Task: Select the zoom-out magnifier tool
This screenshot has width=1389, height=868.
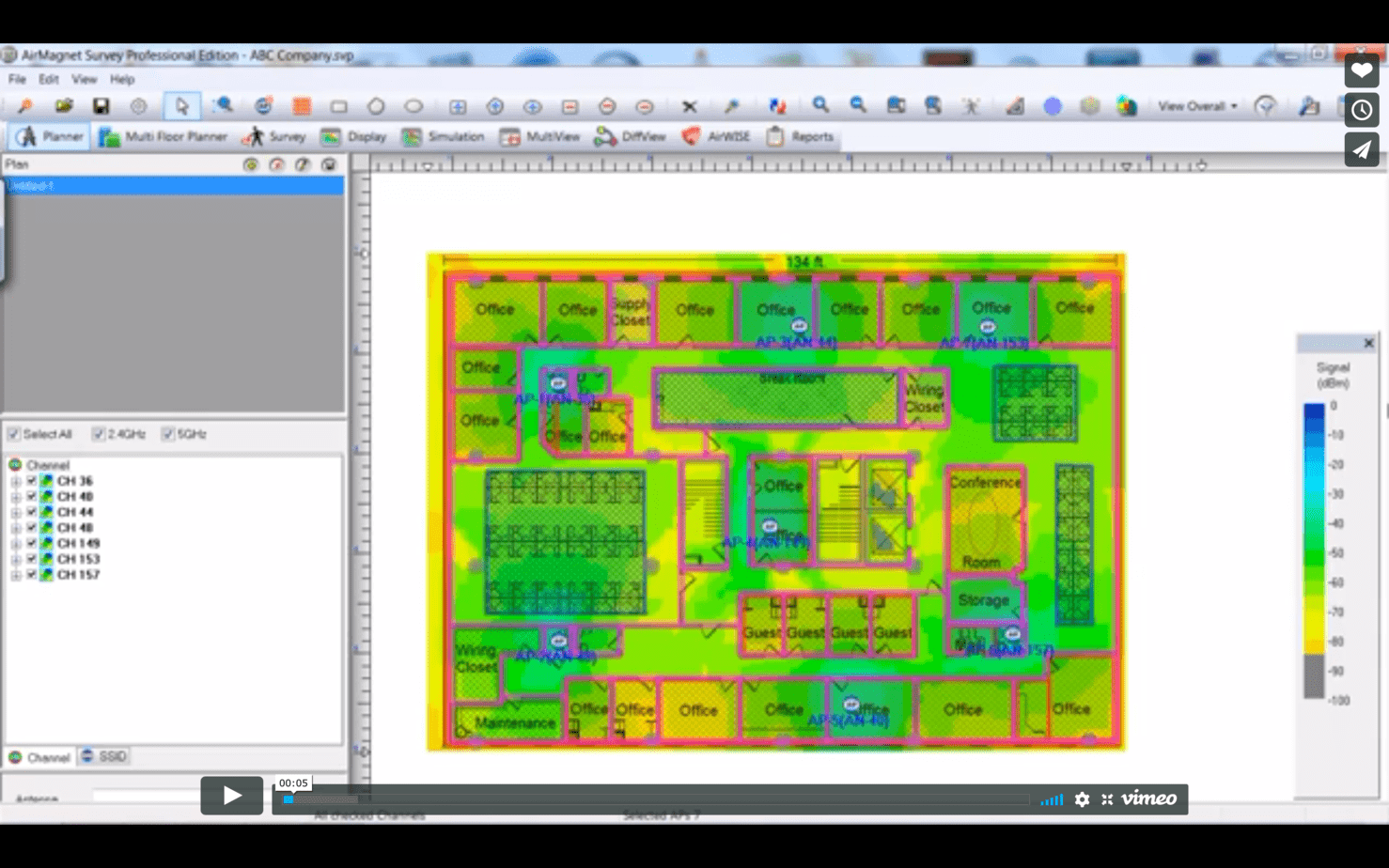Action: click(856, 105)
